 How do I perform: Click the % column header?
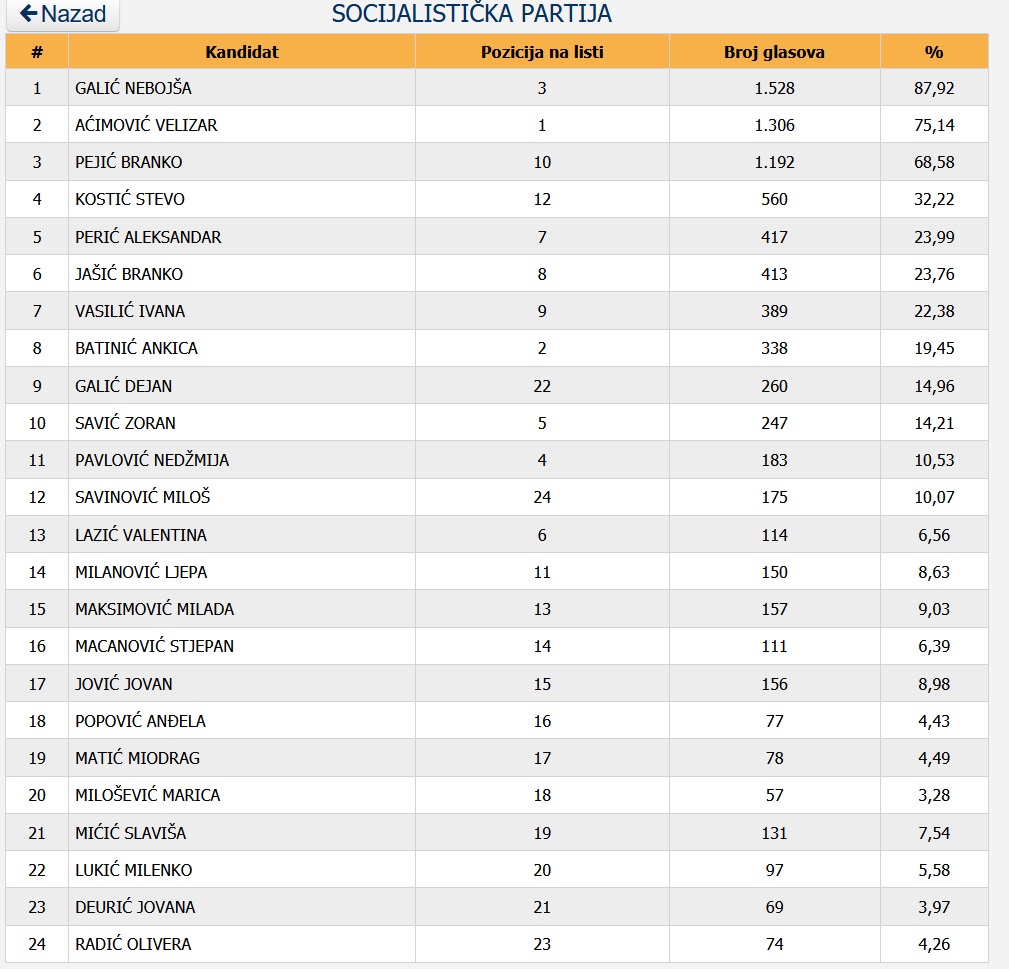tap(934, 51)
